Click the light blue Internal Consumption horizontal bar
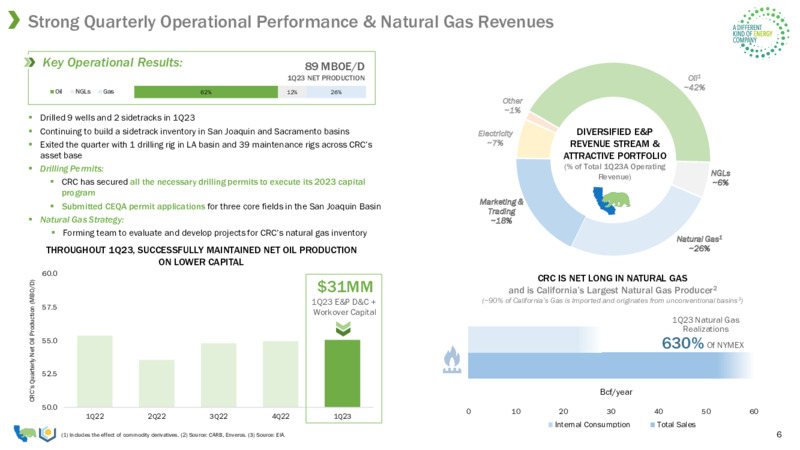This screenshot has height=450, width=800. point(534,339)
